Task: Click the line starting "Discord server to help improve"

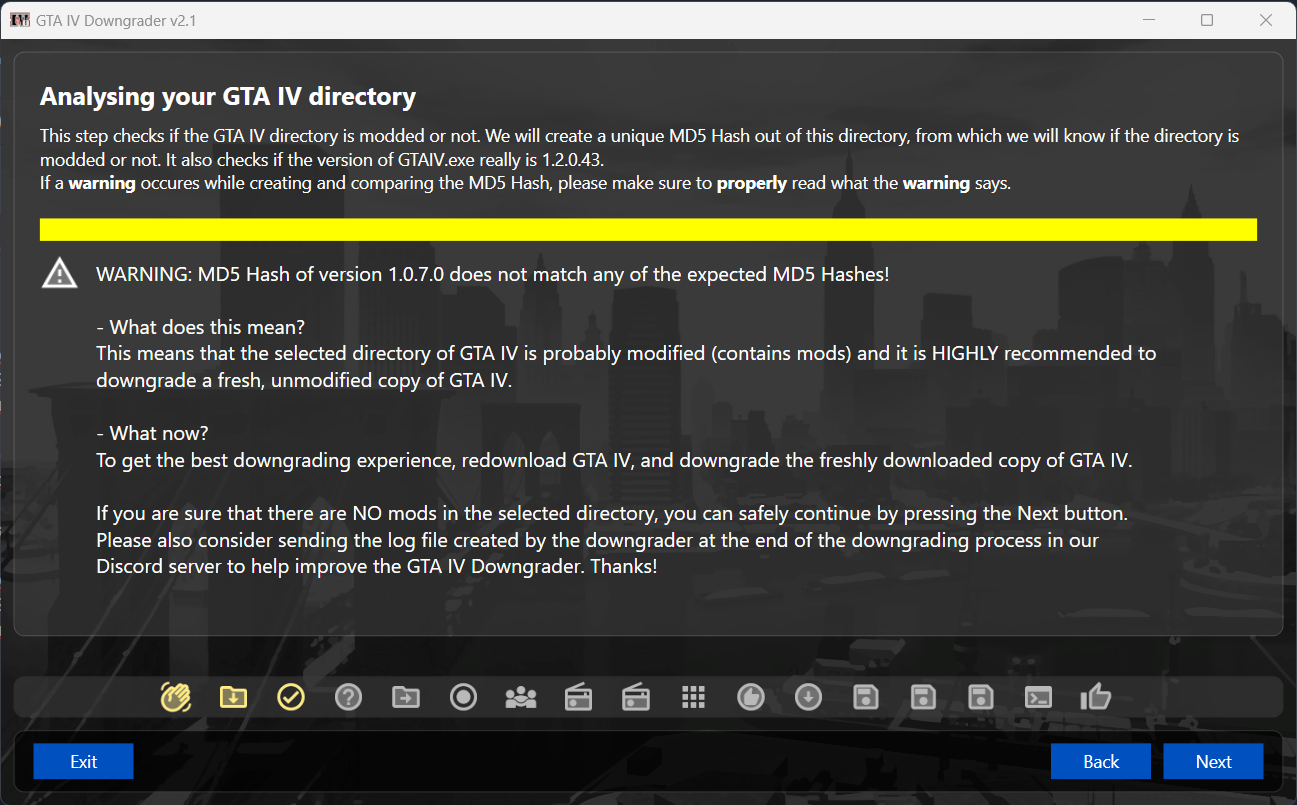Action: 377,566
